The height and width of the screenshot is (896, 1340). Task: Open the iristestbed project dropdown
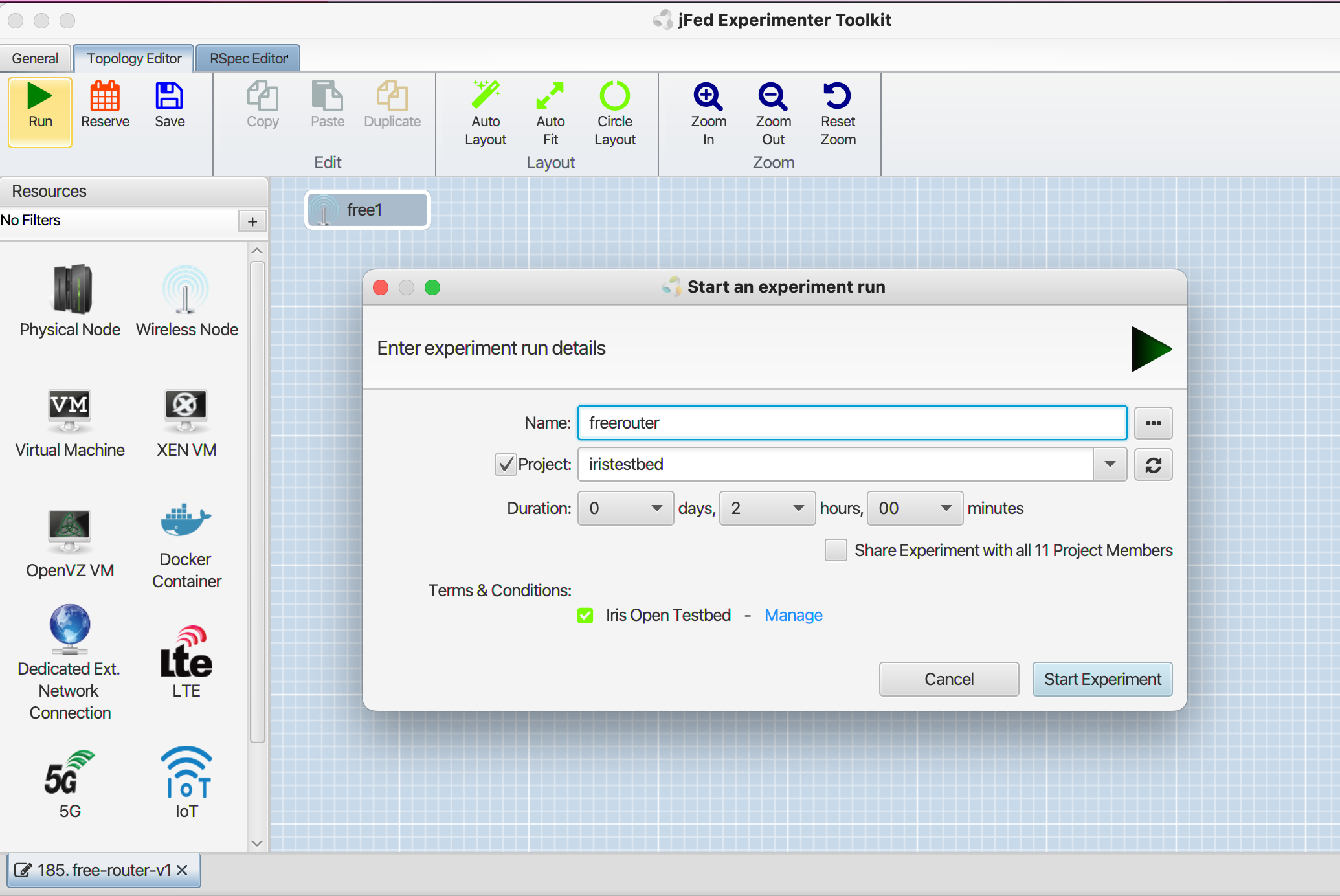click(x=1110, y=464)
